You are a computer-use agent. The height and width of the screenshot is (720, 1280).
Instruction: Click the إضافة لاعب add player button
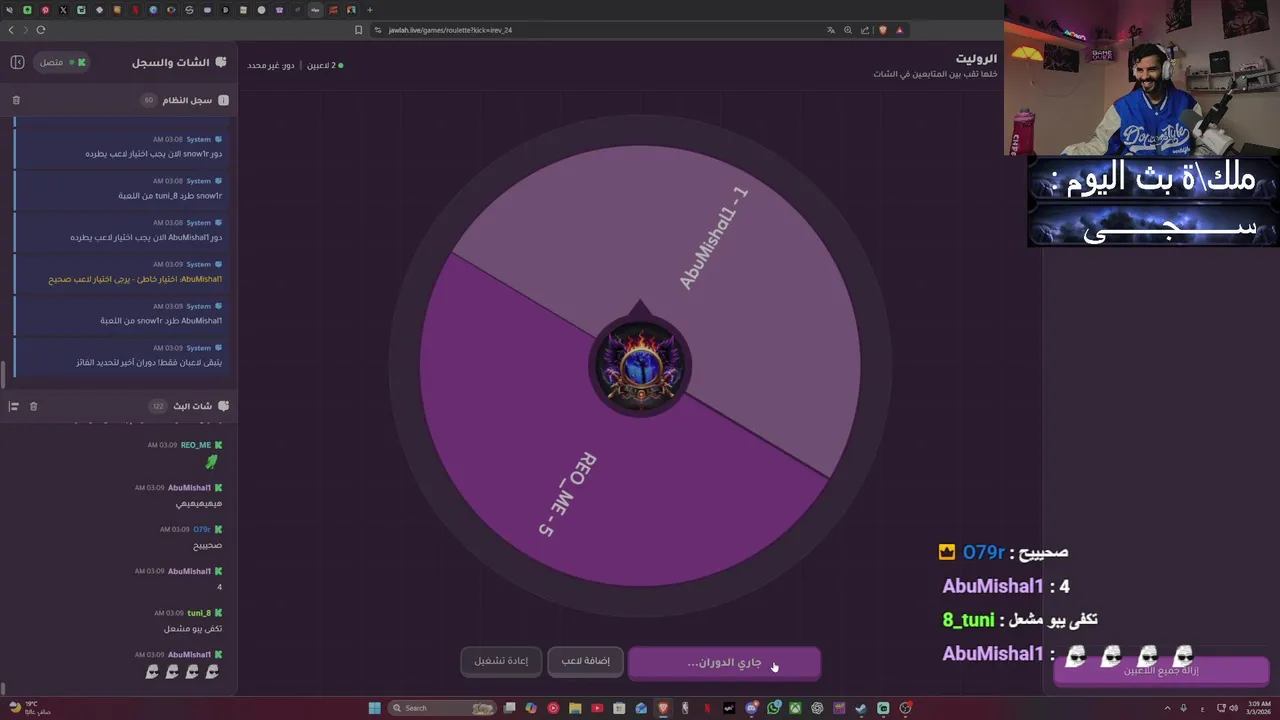click(585, 661)
